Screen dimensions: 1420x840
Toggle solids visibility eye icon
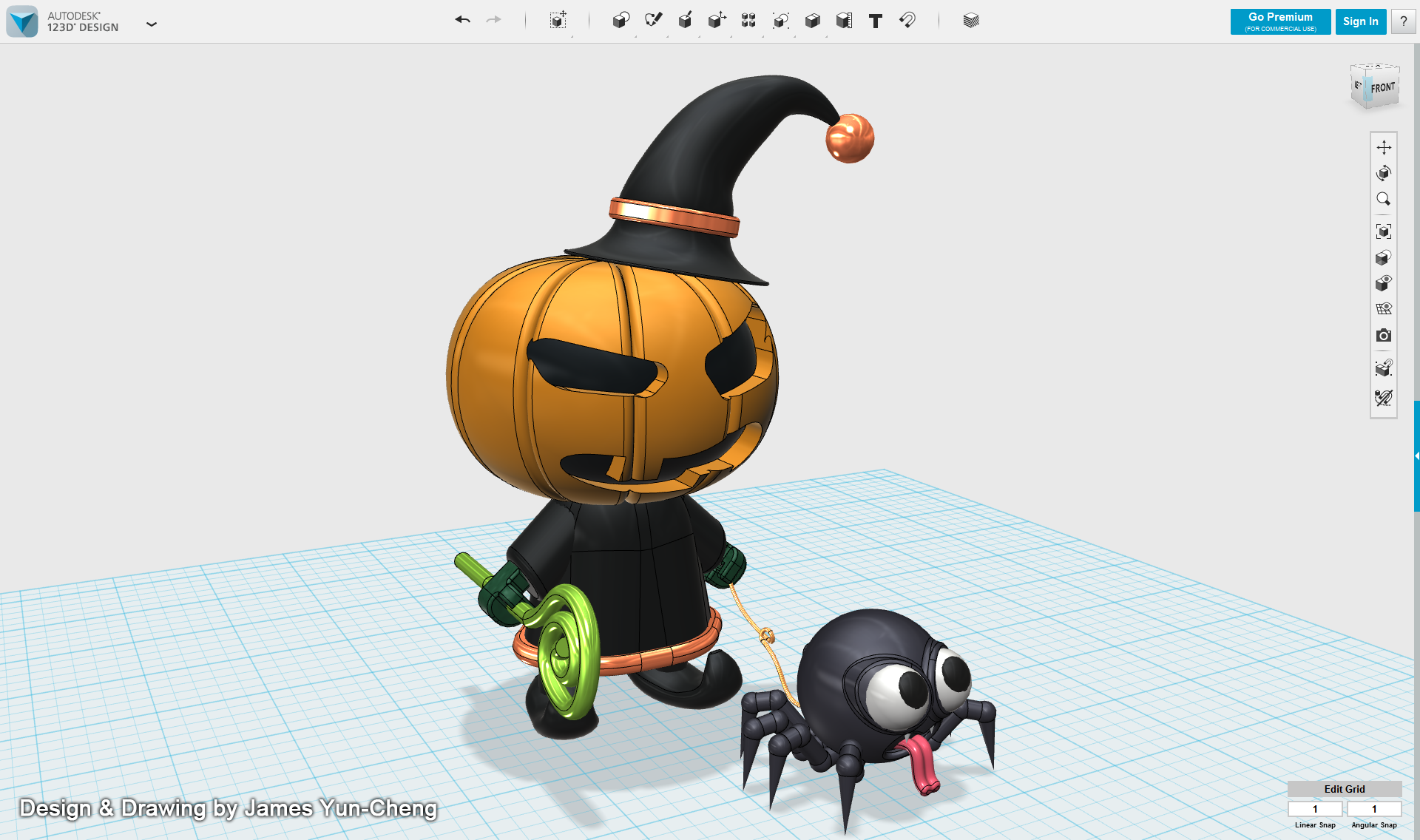(1383, 283)
